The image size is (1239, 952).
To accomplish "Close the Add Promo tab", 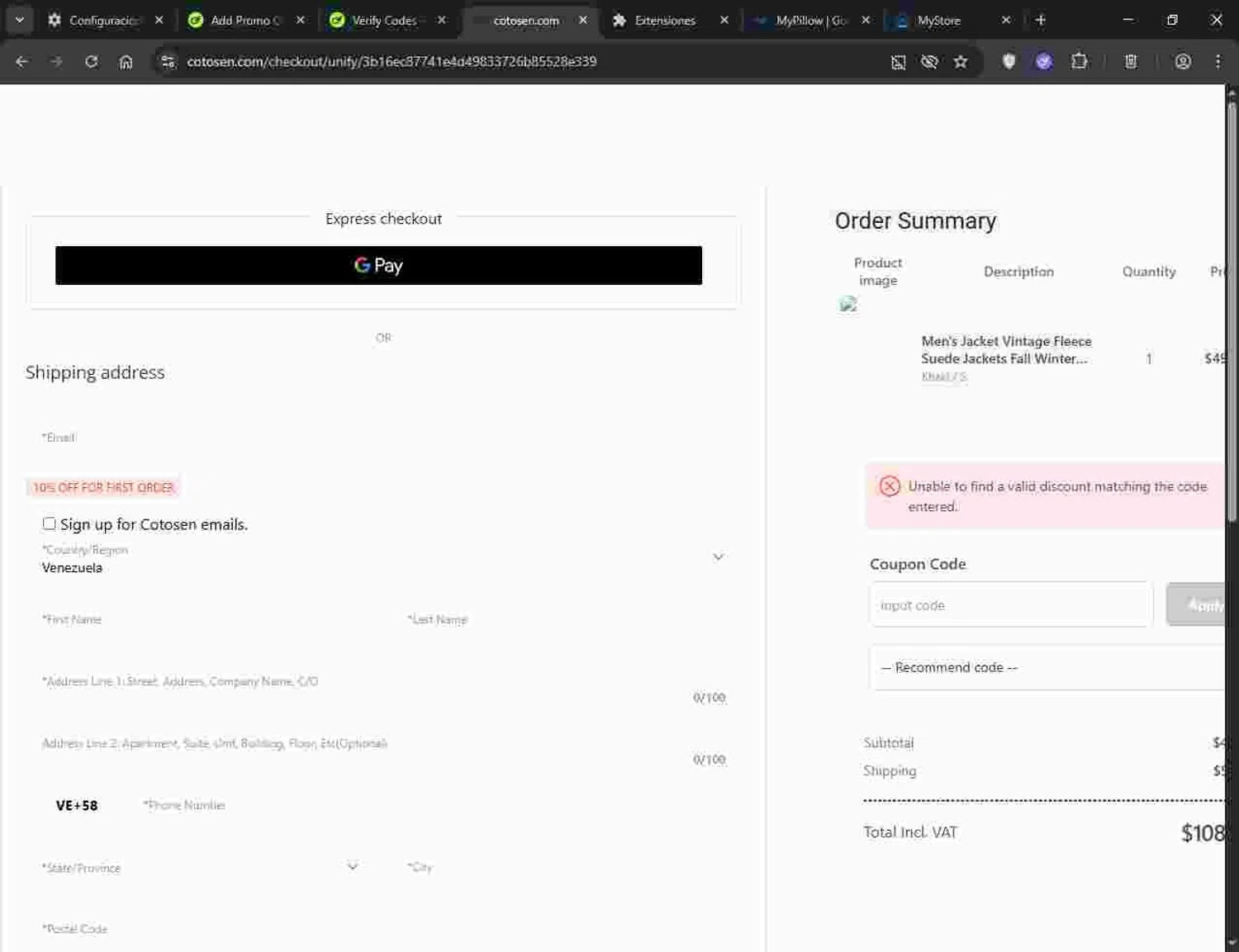I will [x=300, y=20].
